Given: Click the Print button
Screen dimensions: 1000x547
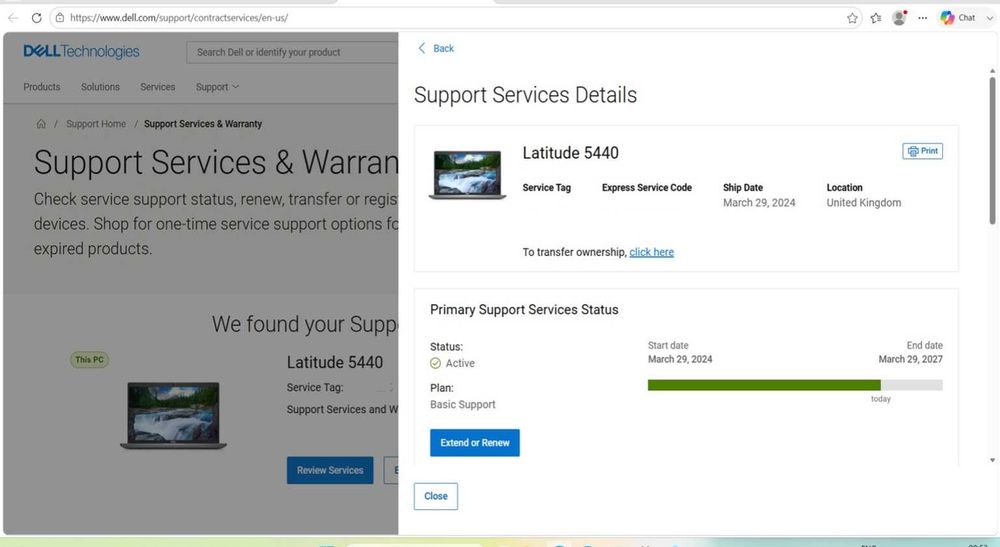Looking at the screenshot, I should (x=922, y=151).
